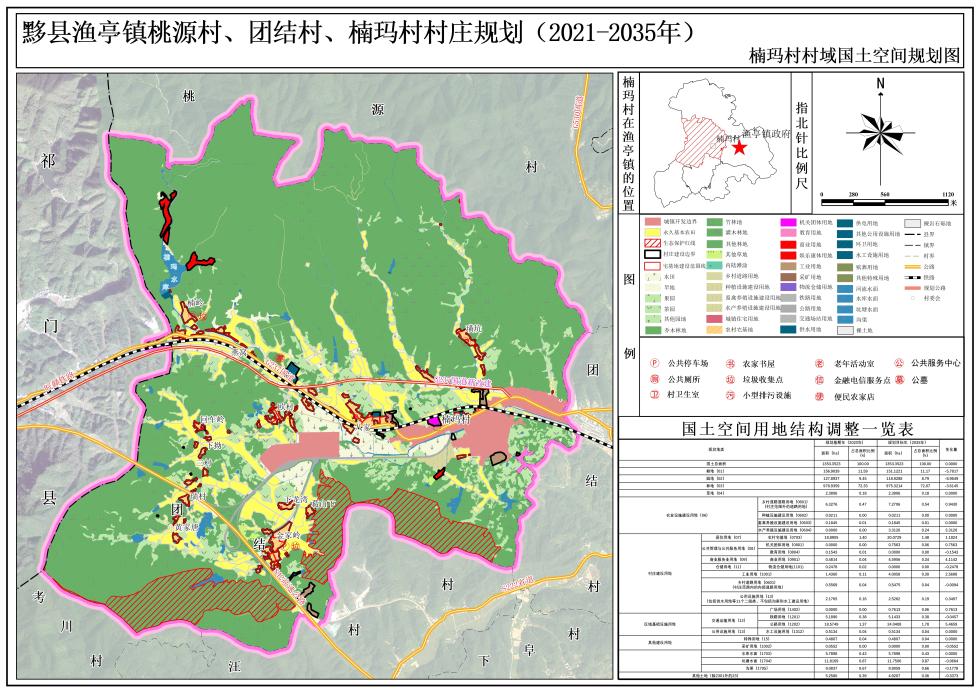980x693 pixels.
Task: Click the 农家书屋 rural library legend icon
Action: coord(730,364)
